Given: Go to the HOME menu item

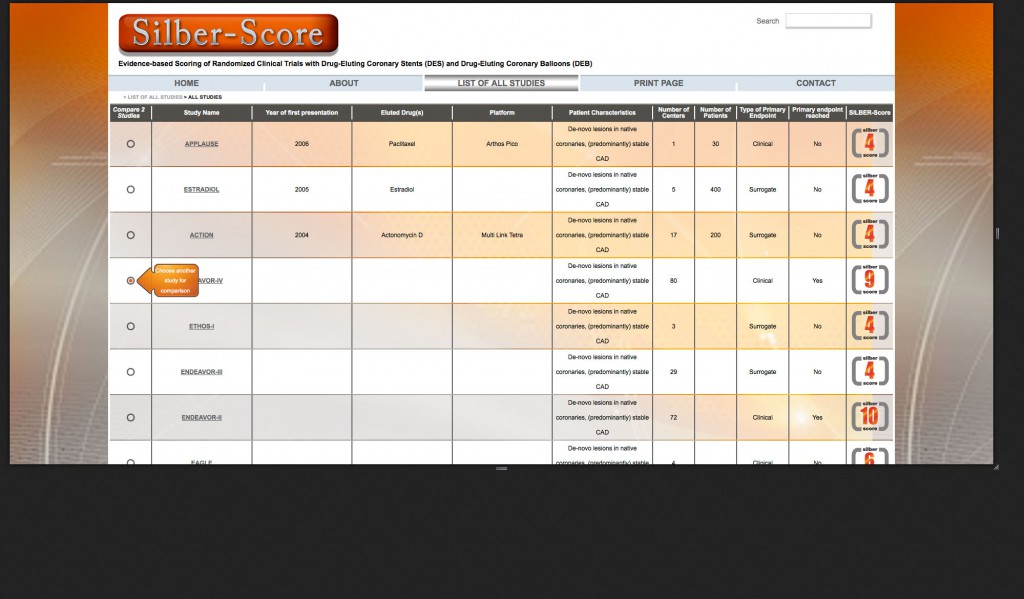Looking at the screenshot, I should (x=186, y=83).
